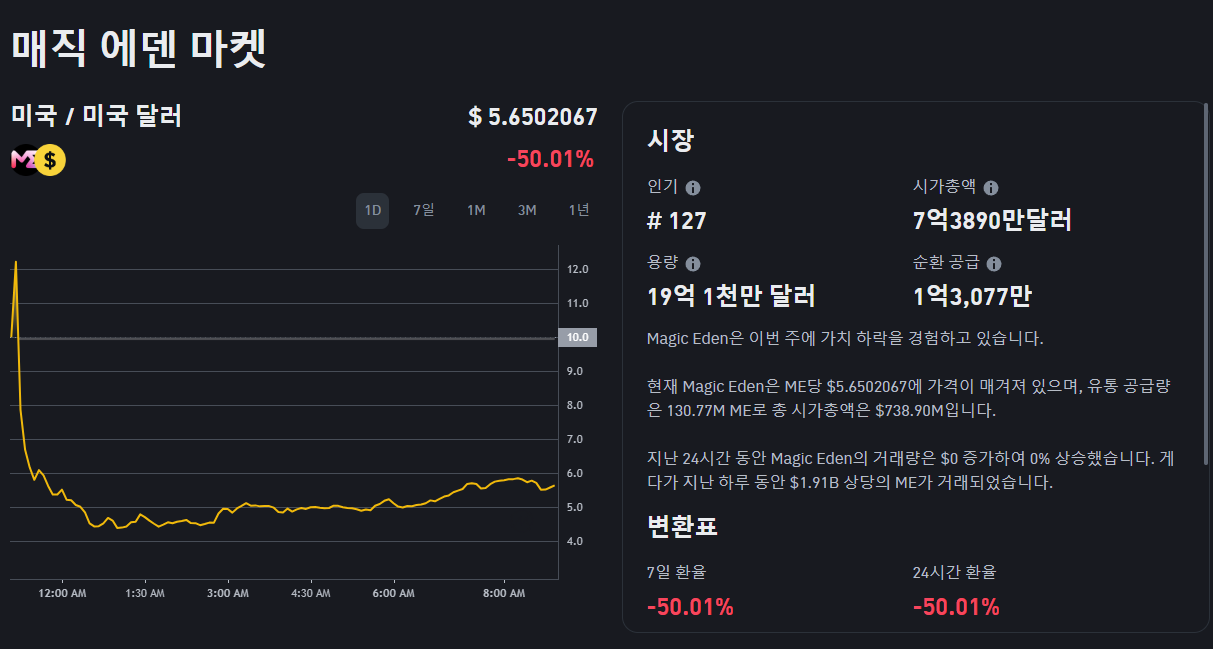Image resolution: width=1213 pixels, height=649 pixels.
Task: Open the 1년 chart view
Action: click(x=578, y=211)
